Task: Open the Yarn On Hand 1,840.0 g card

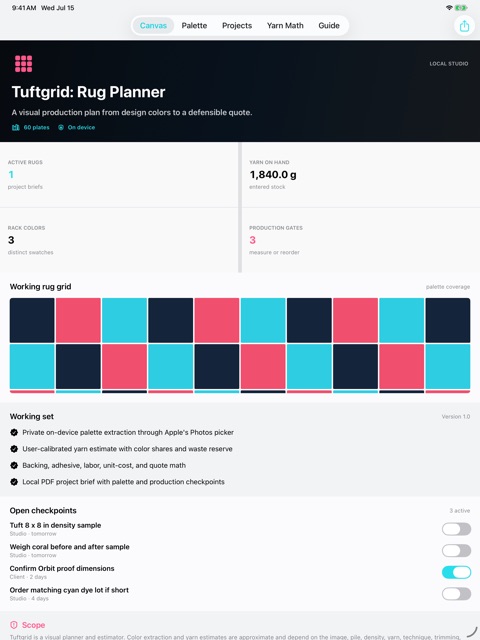Action: tap(361, 175)
